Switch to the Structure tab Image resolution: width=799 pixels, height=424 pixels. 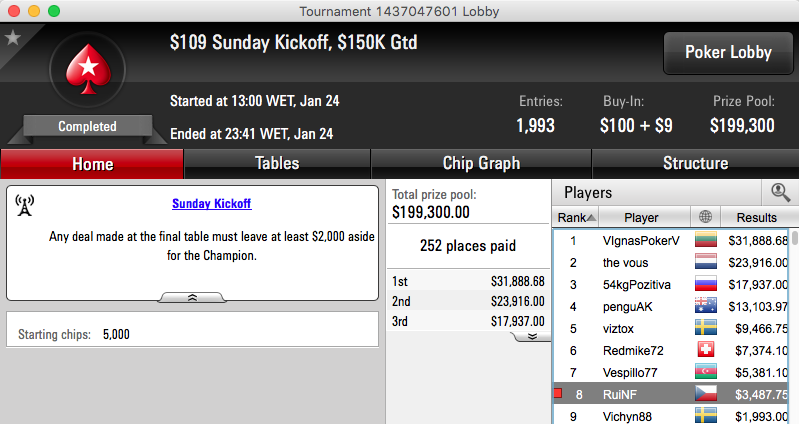point(696,164)
